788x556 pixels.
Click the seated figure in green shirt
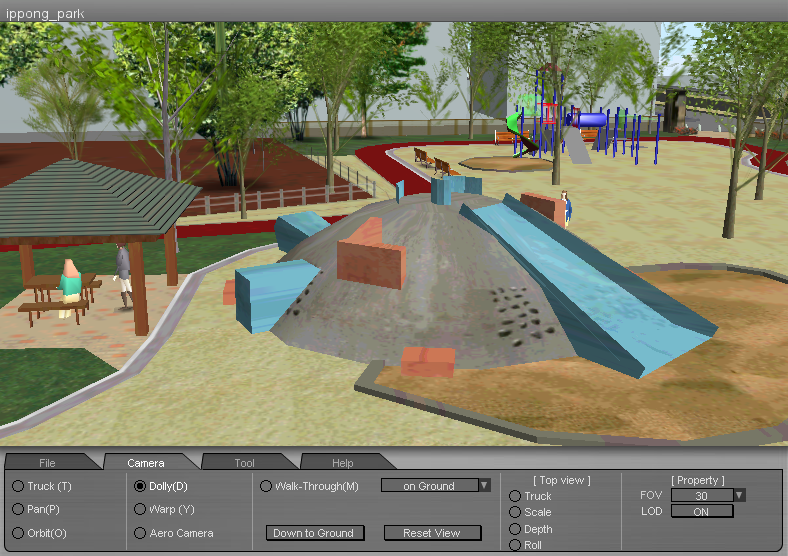pos(69,289)
